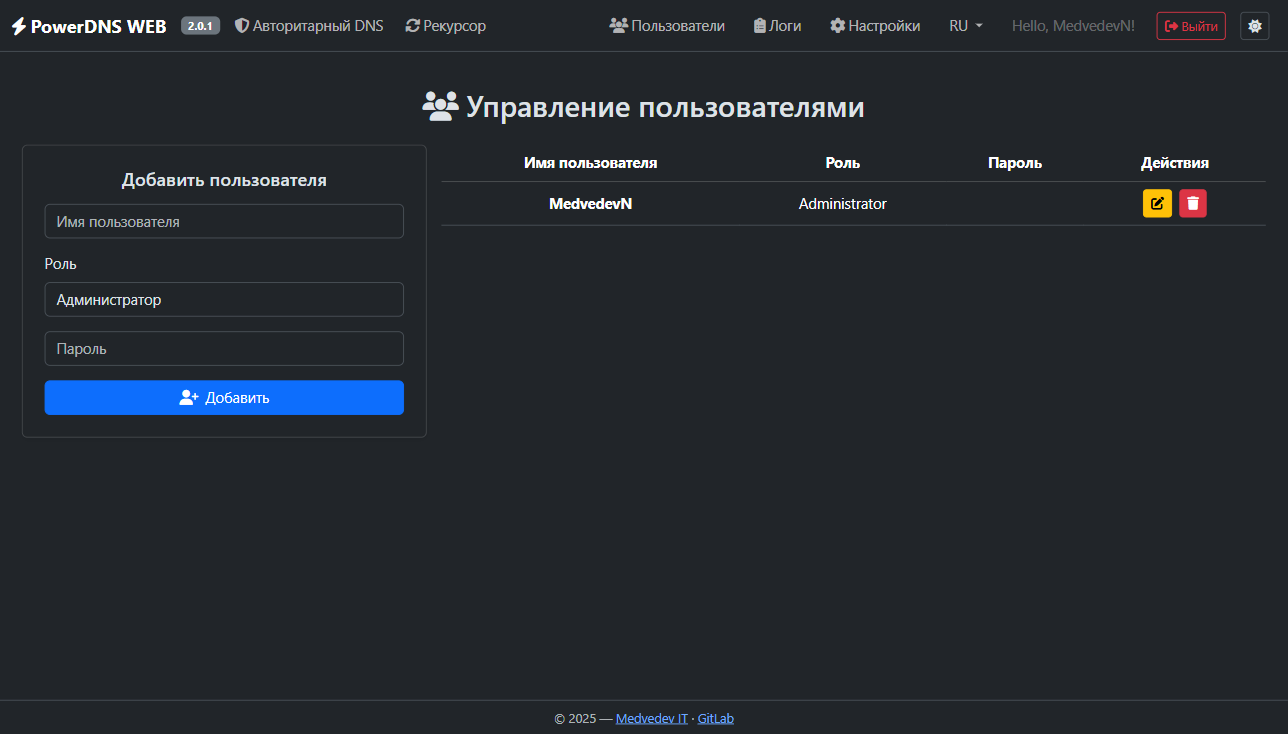Image resolution: width=1288 pixels, height=734 pixels.
Task: Expand the RU language dropdown
Action: (965, 26)
